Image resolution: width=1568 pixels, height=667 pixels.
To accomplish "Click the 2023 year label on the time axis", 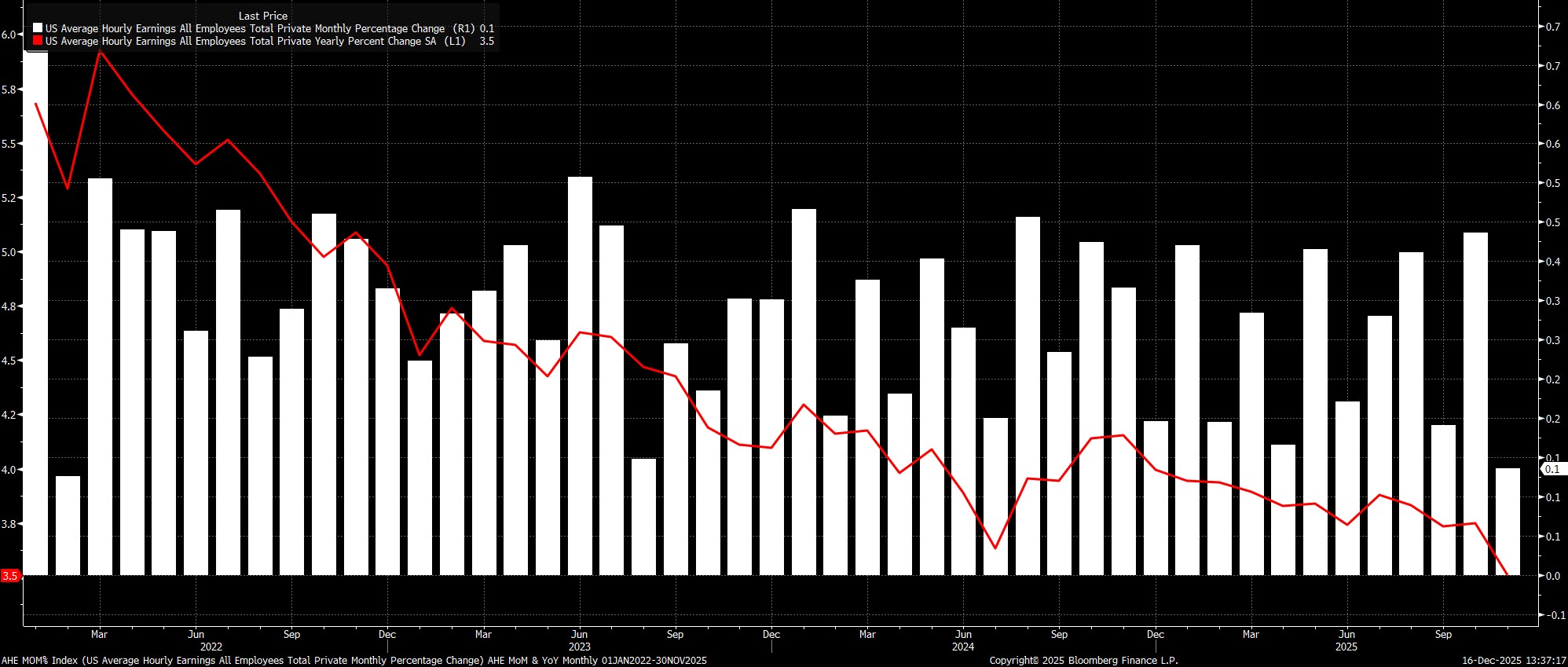I will click(579, 647).
